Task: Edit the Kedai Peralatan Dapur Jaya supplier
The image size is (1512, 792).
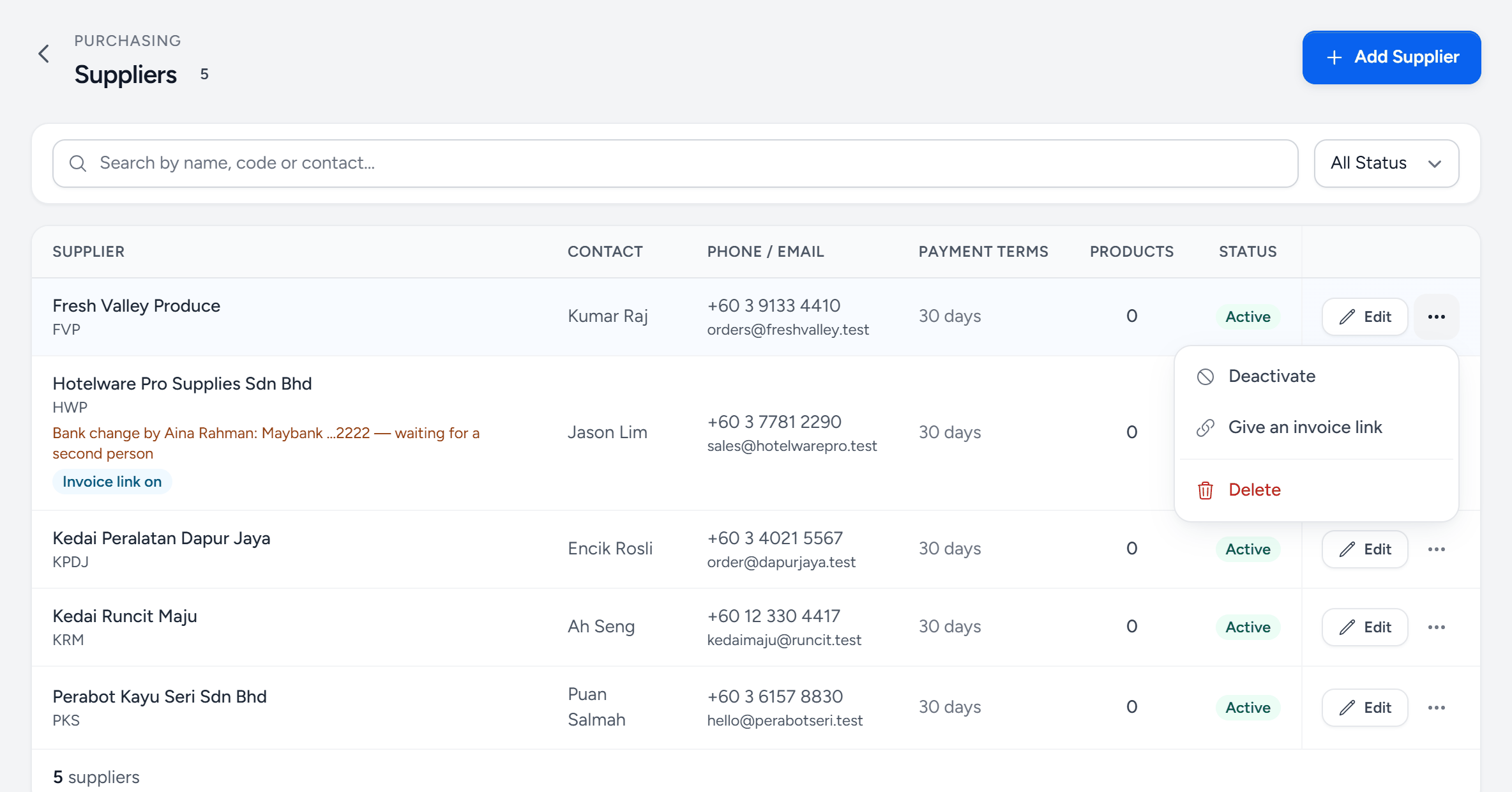Action: click(1365, 549)
